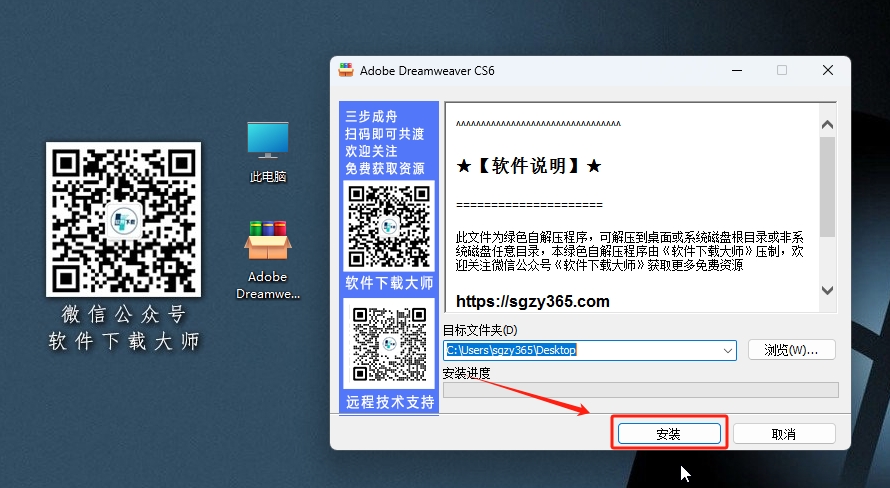
Task: Click the 此文件为绿色自解压程序 description paragraph
Action: tap(629, 251)
